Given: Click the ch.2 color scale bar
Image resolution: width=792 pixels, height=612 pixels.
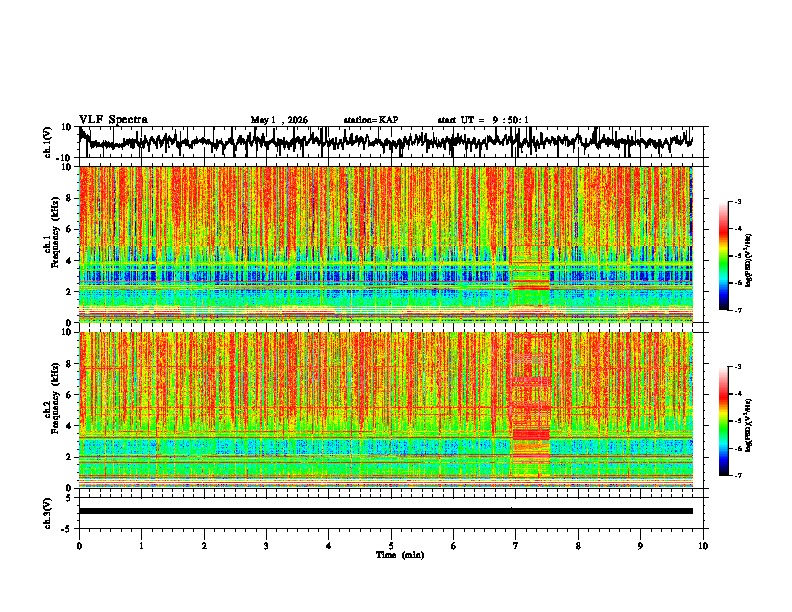Looking at the screenshot, I should (x=723, y=421).
